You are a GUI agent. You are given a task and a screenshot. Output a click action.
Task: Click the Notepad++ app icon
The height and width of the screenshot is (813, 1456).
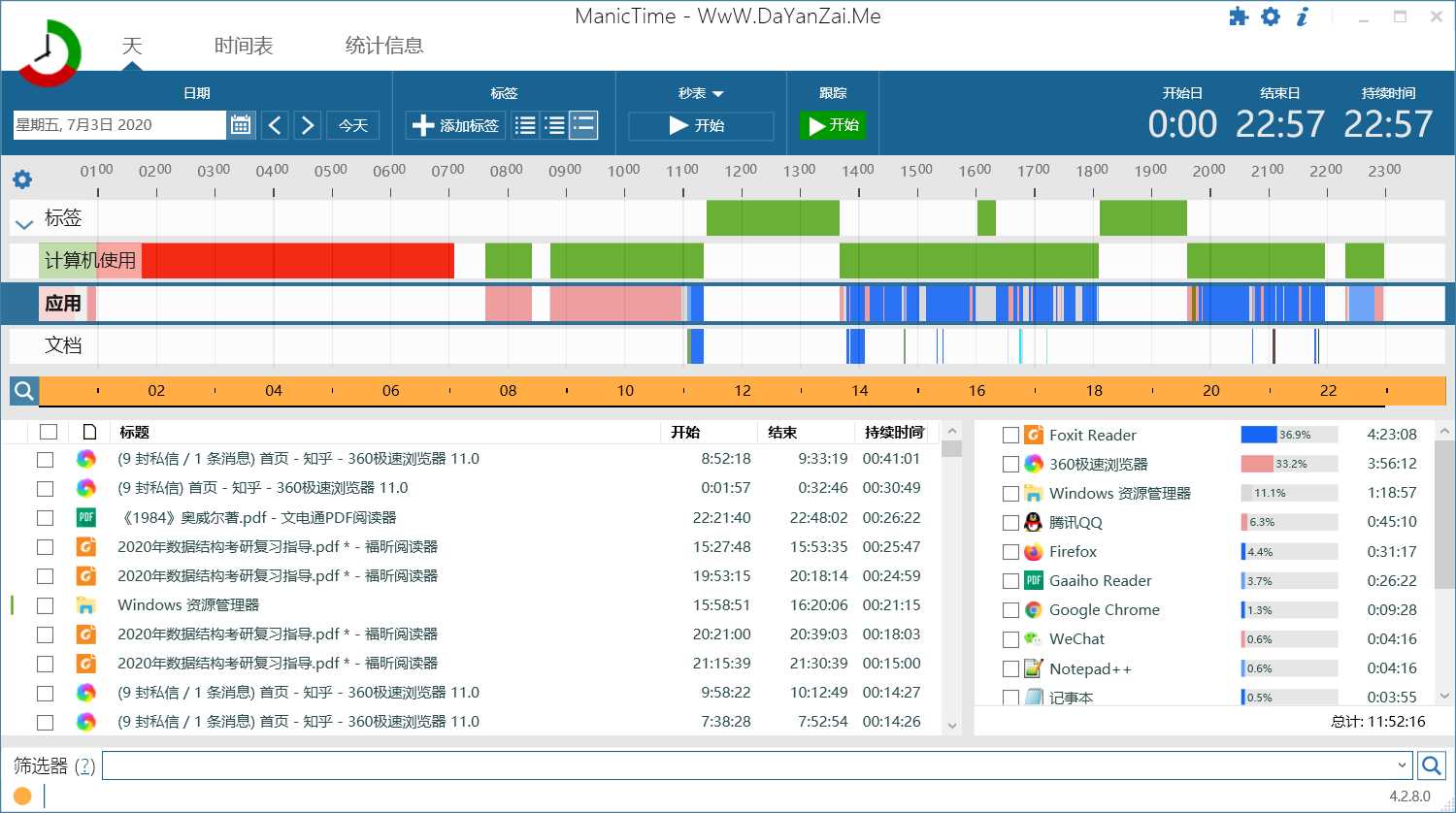[x=1034, y=668]
